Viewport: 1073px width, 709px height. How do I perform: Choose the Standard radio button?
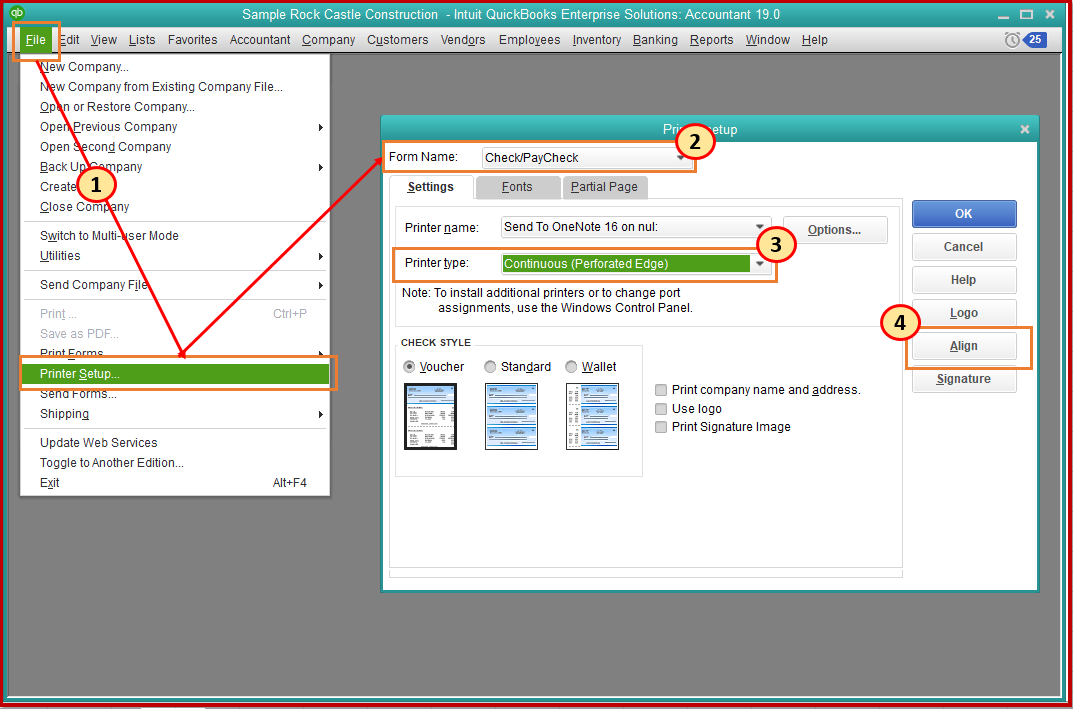coord(490,367)
